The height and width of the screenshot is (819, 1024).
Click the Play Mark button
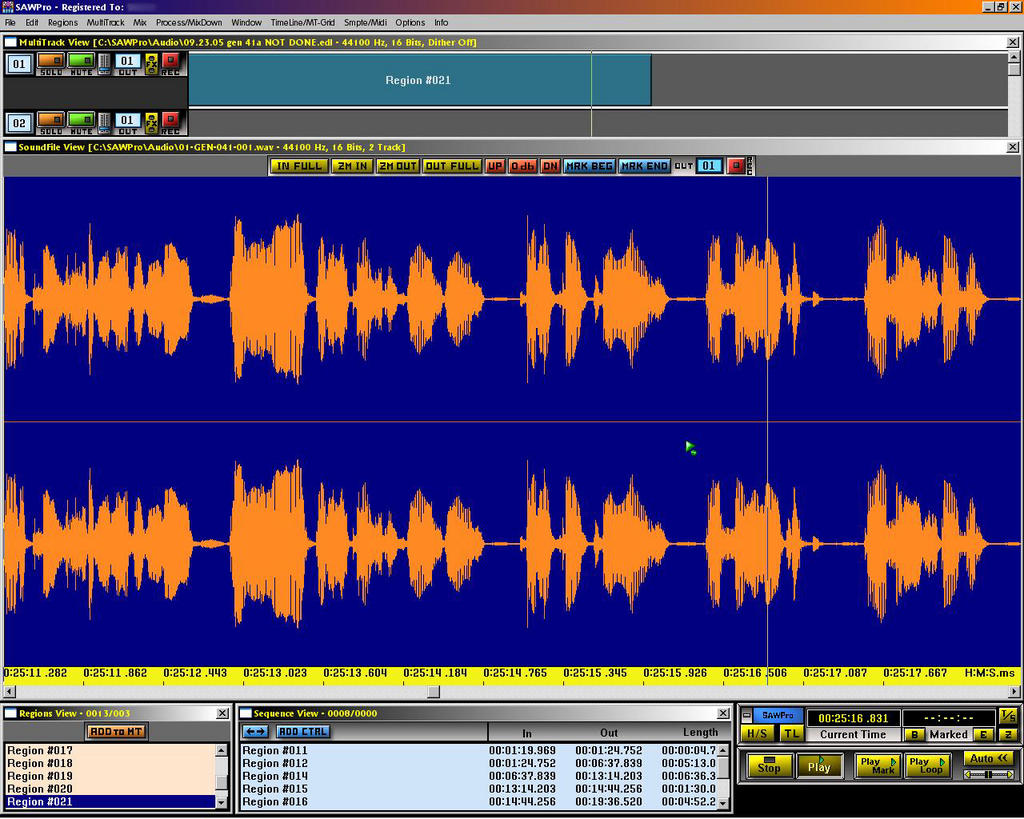point(877,765)
